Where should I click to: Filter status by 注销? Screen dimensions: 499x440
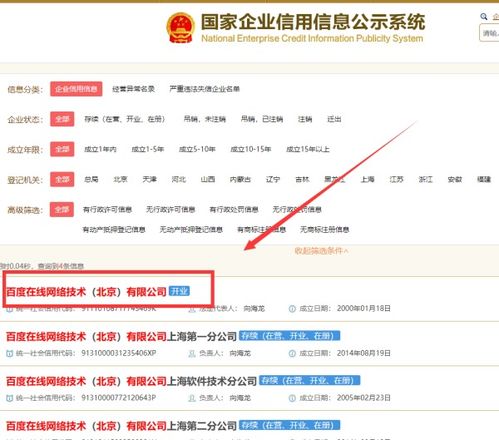coord(305,119)
